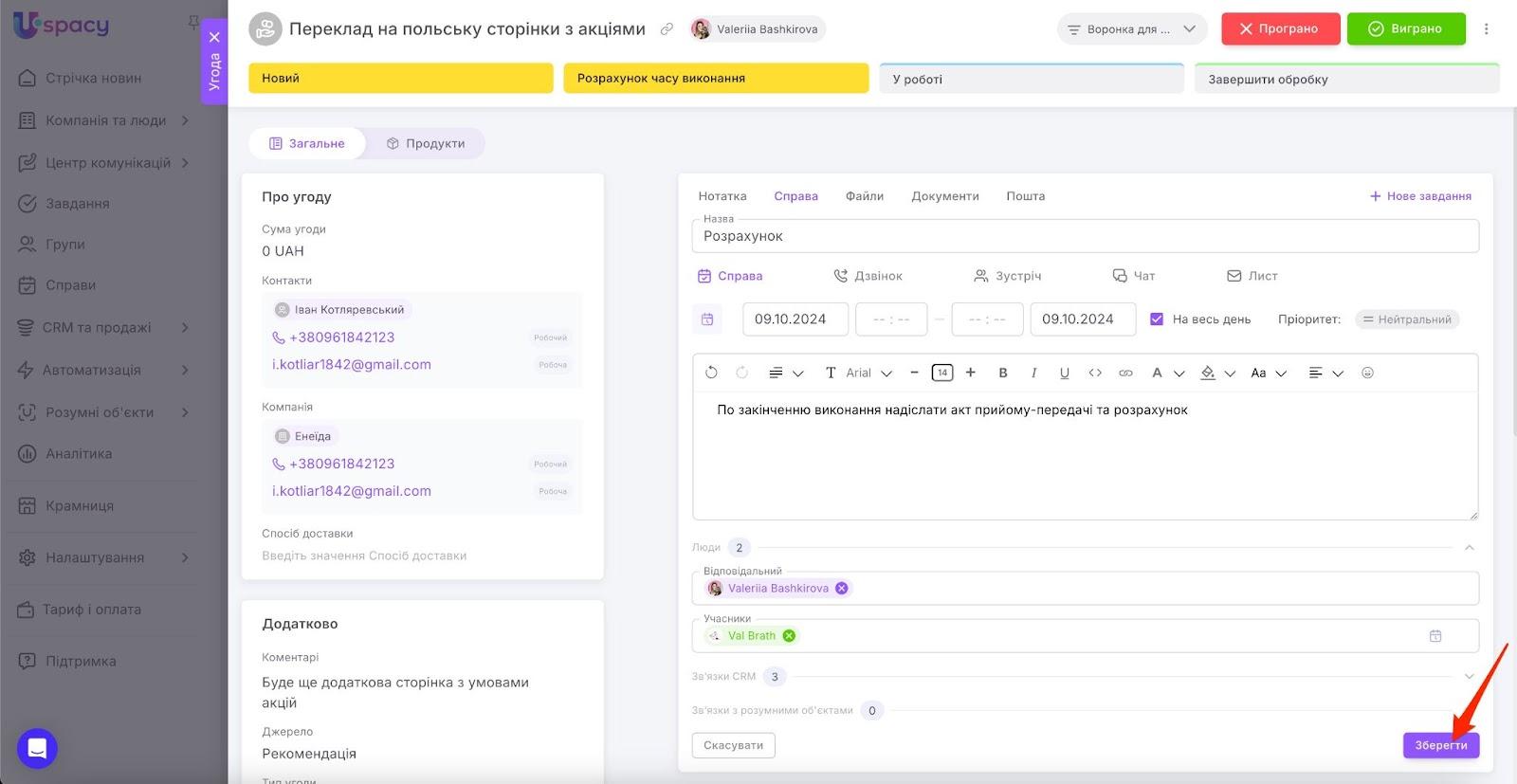Screen dimensions: 1517x784
Task: Open the emoji picker in editor
Action: click(x=1367, y=373)
